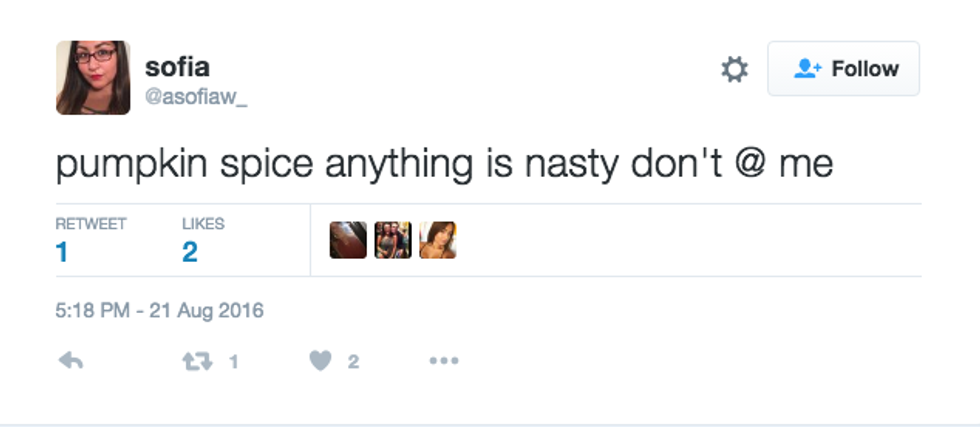Open the 5:18 PM - 21 Aug 2016 timestamp
Screen dimensions: 980x427
click(x=160, y=310)
